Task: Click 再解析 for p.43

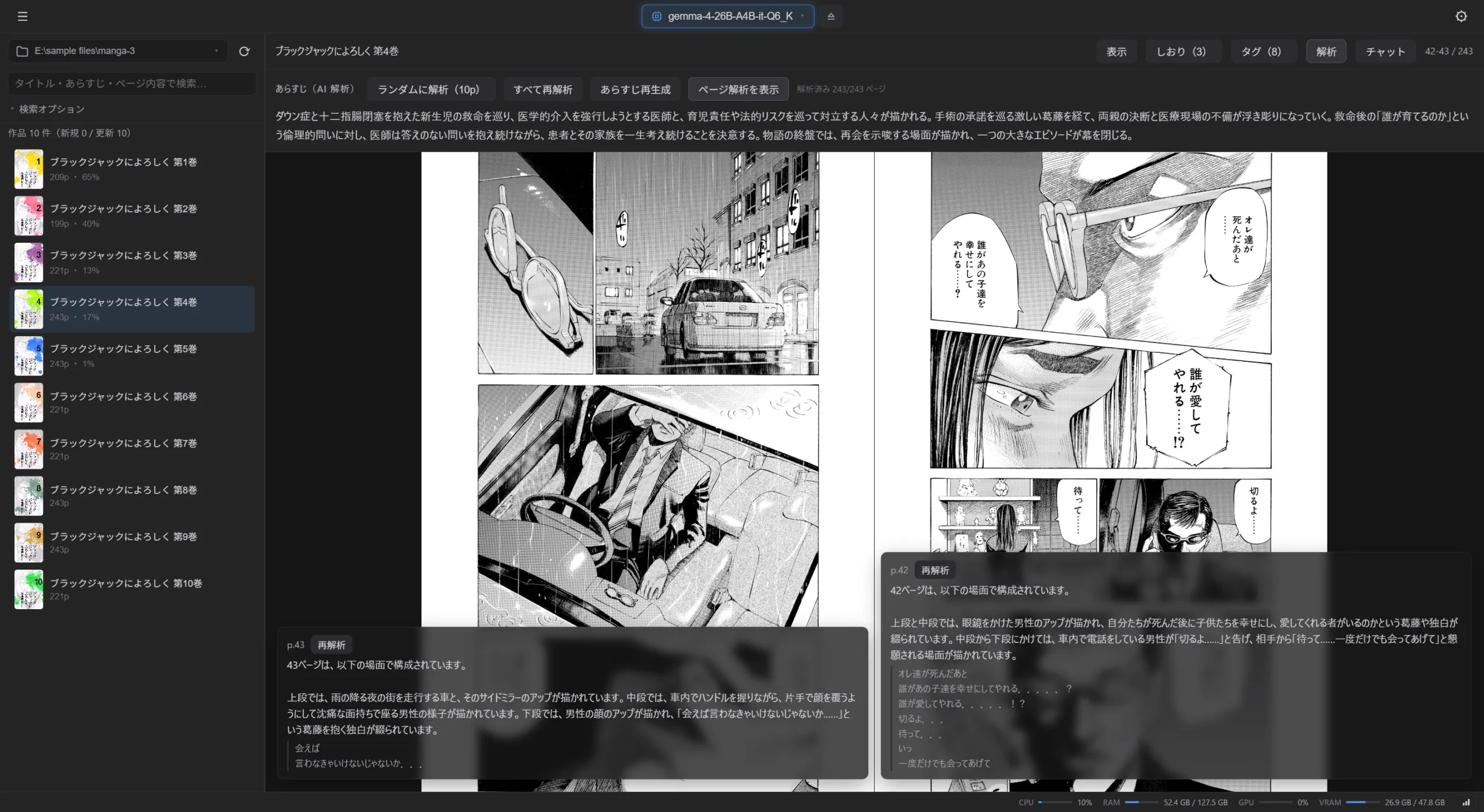Action: pyautogui.click(x=332, y=645)
